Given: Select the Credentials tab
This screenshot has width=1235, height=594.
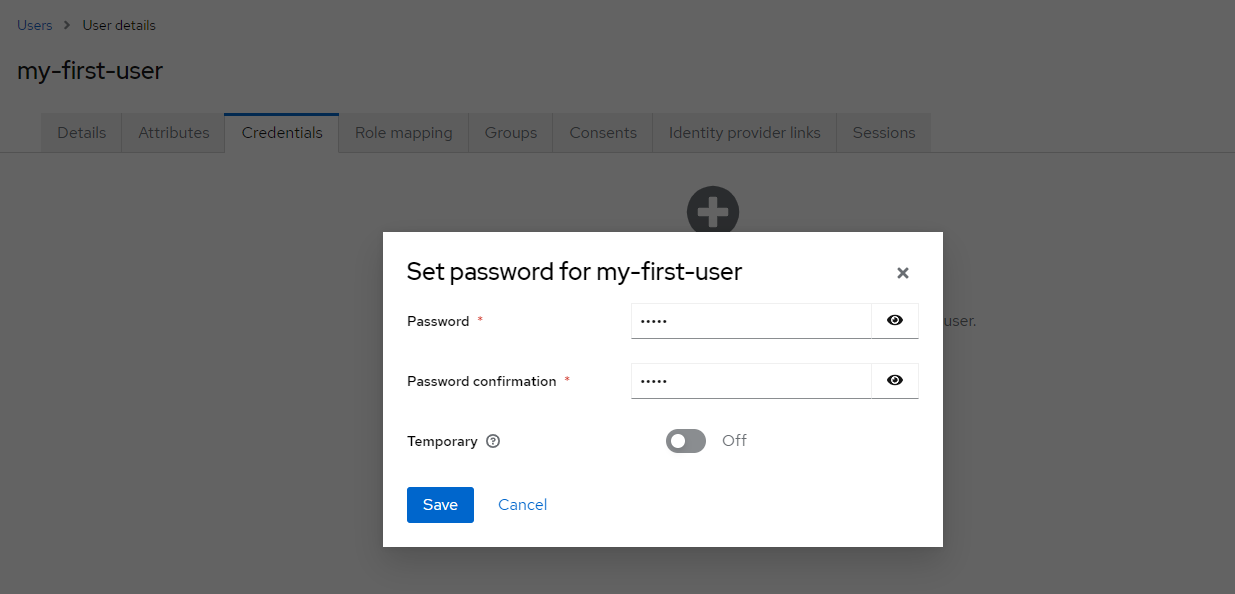Looking at the screenshot, I should click(282, 133).
